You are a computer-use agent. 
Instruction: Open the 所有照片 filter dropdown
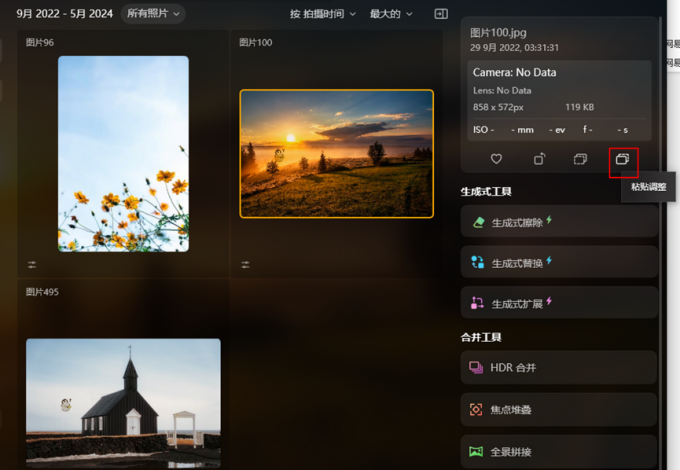point(153,14)
